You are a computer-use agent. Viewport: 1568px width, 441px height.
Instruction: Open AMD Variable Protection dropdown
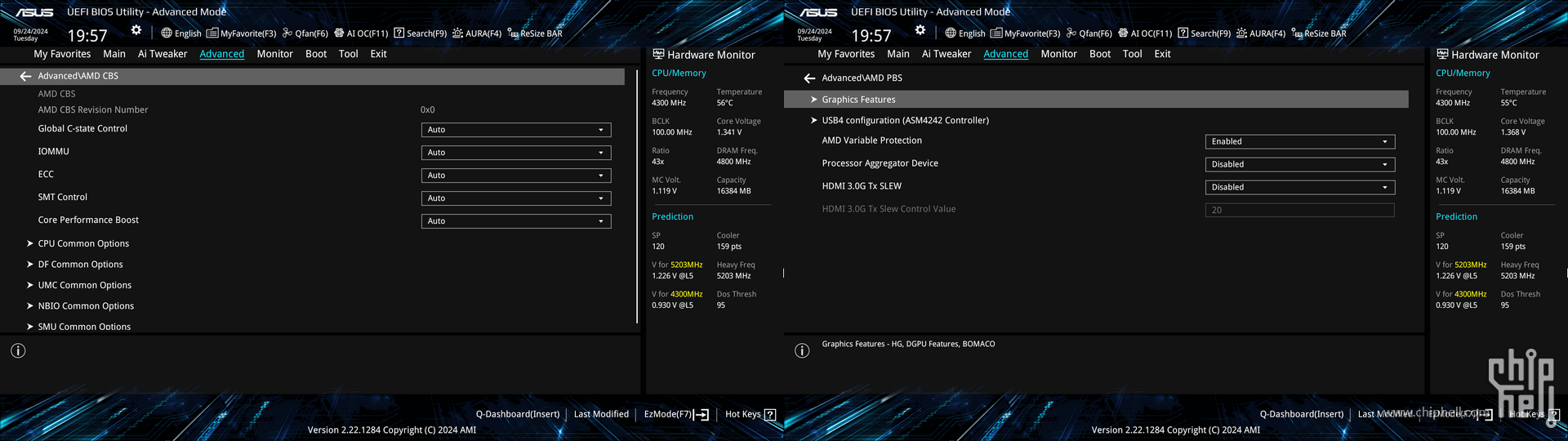(x=1300, y=141)
